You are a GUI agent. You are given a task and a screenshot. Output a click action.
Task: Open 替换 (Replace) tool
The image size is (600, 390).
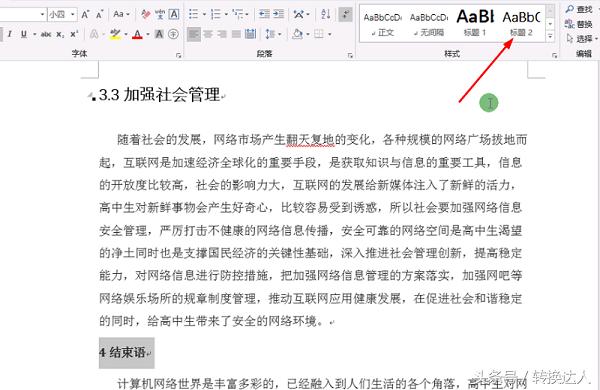point(579,24)
